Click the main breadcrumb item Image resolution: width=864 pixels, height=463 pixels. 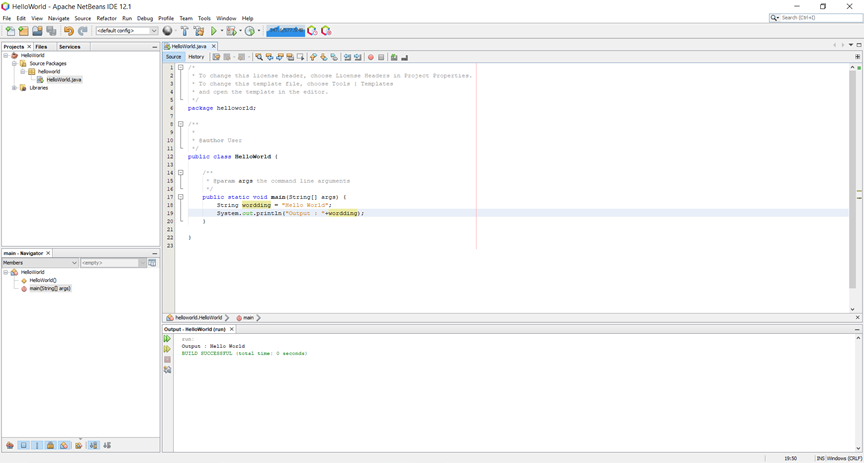point(246,318)
